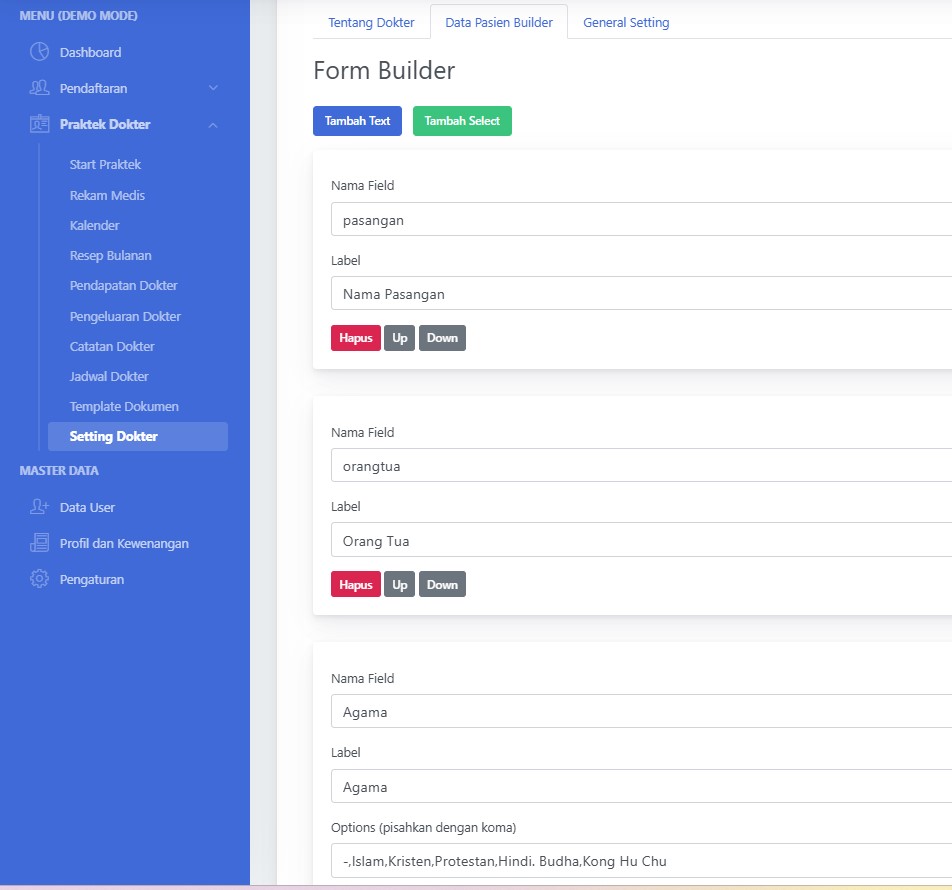This screenshot has width=952, height=890.
Task: Click the Nama Pasangan label input
Action: [x=640, y=294]
